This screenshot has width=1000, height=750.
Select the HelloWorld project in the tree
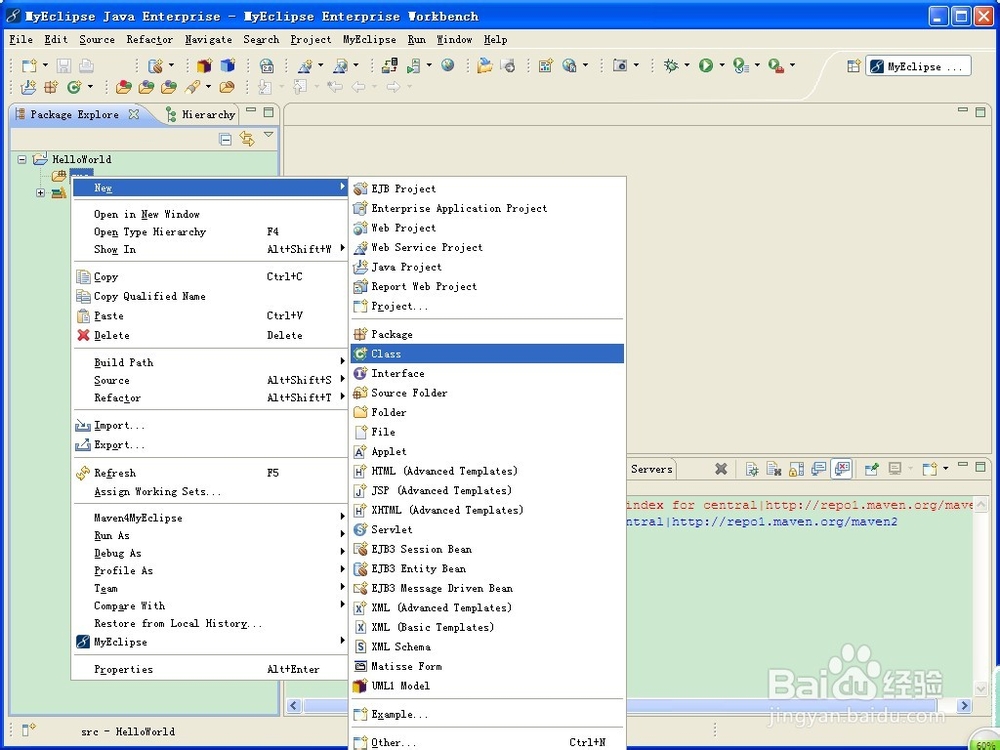(82, 159)
